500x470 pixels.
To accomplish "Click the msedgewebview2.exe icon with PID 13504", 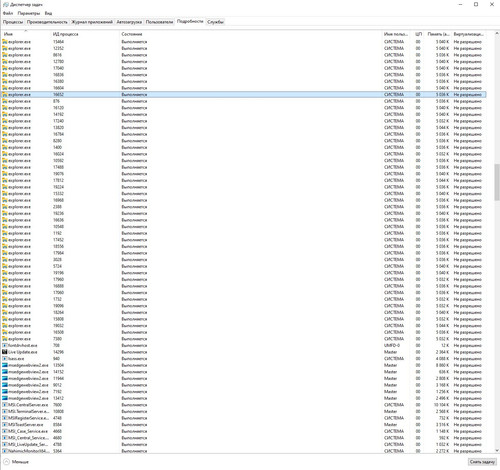I will click(5, 365).
